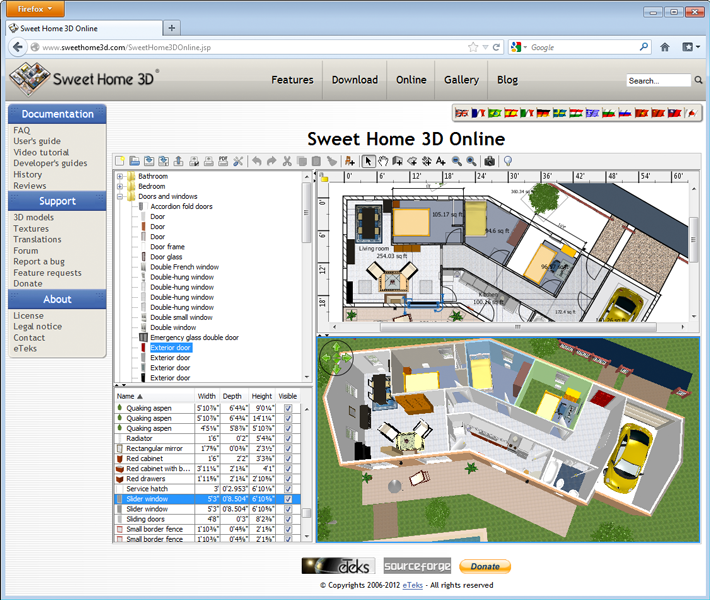Select the Sweet Home 3D Online tab
Image resolution: width=710 pixels, height=600 pixels.
(85, 28)
